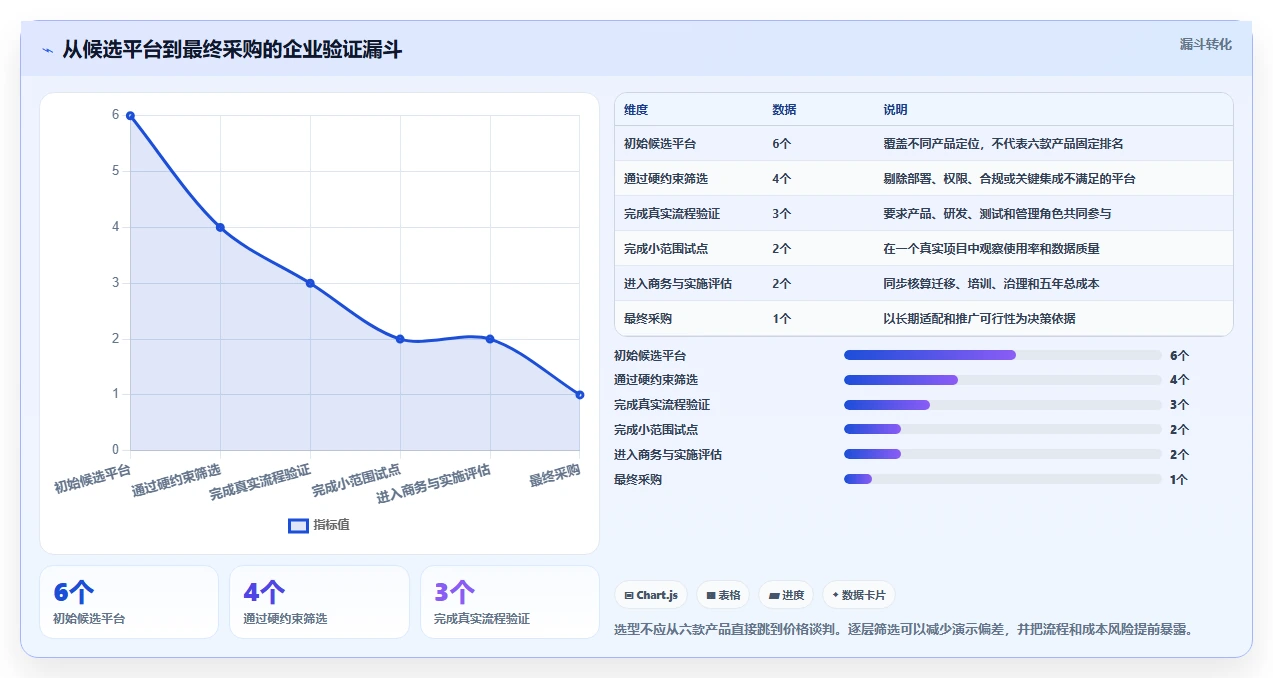
Task: Click description 剔除部署、权限、合规或关键集成不满足的平台
Action: point(1009,179)
